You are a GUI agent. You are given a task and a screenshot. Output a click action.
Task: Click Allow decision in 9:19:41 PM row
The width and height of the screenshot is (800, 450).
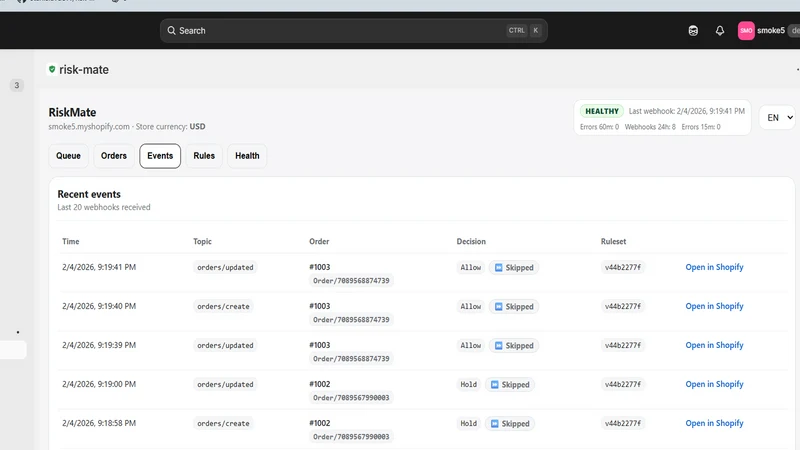[470, 267]
